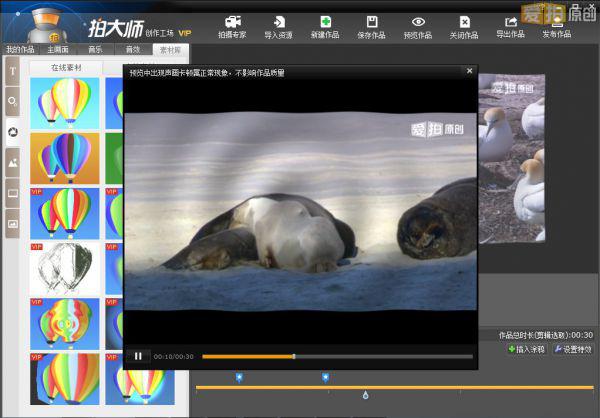Select the 素材库 tab
Viewport: 600px width, 418px height.
pyautogui.click(x=170, y=50)
